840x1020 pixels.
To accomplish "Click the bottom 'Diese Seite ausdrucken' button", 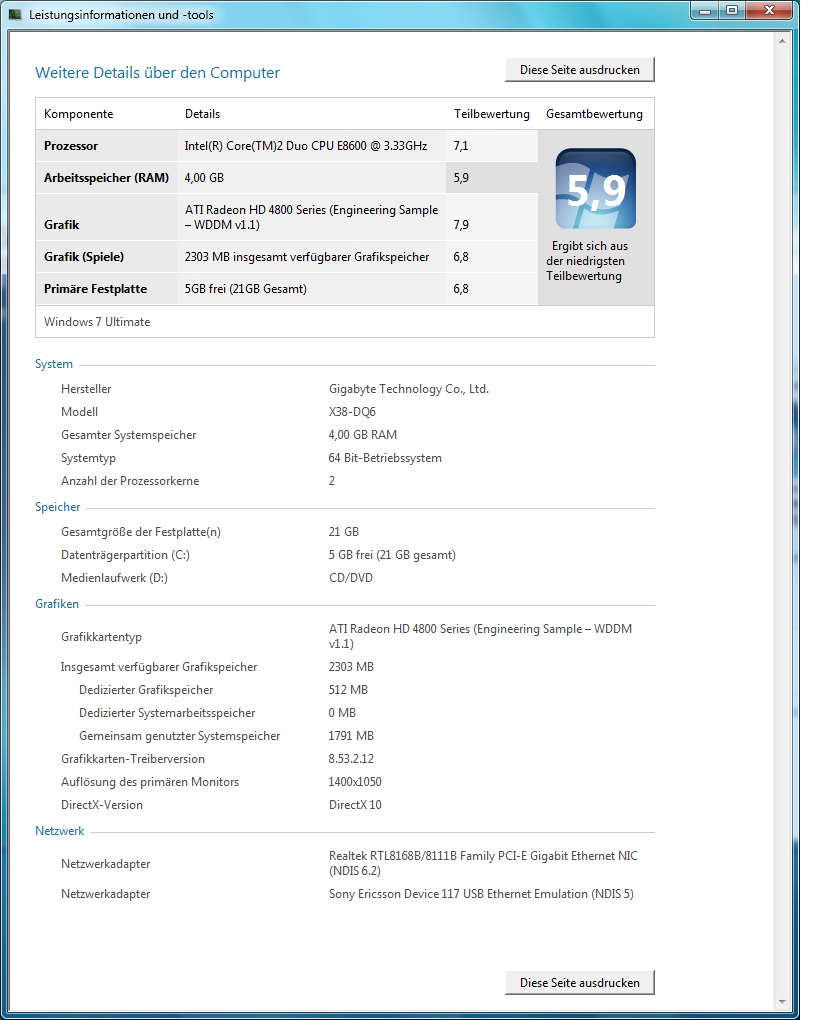I will 579,982.
